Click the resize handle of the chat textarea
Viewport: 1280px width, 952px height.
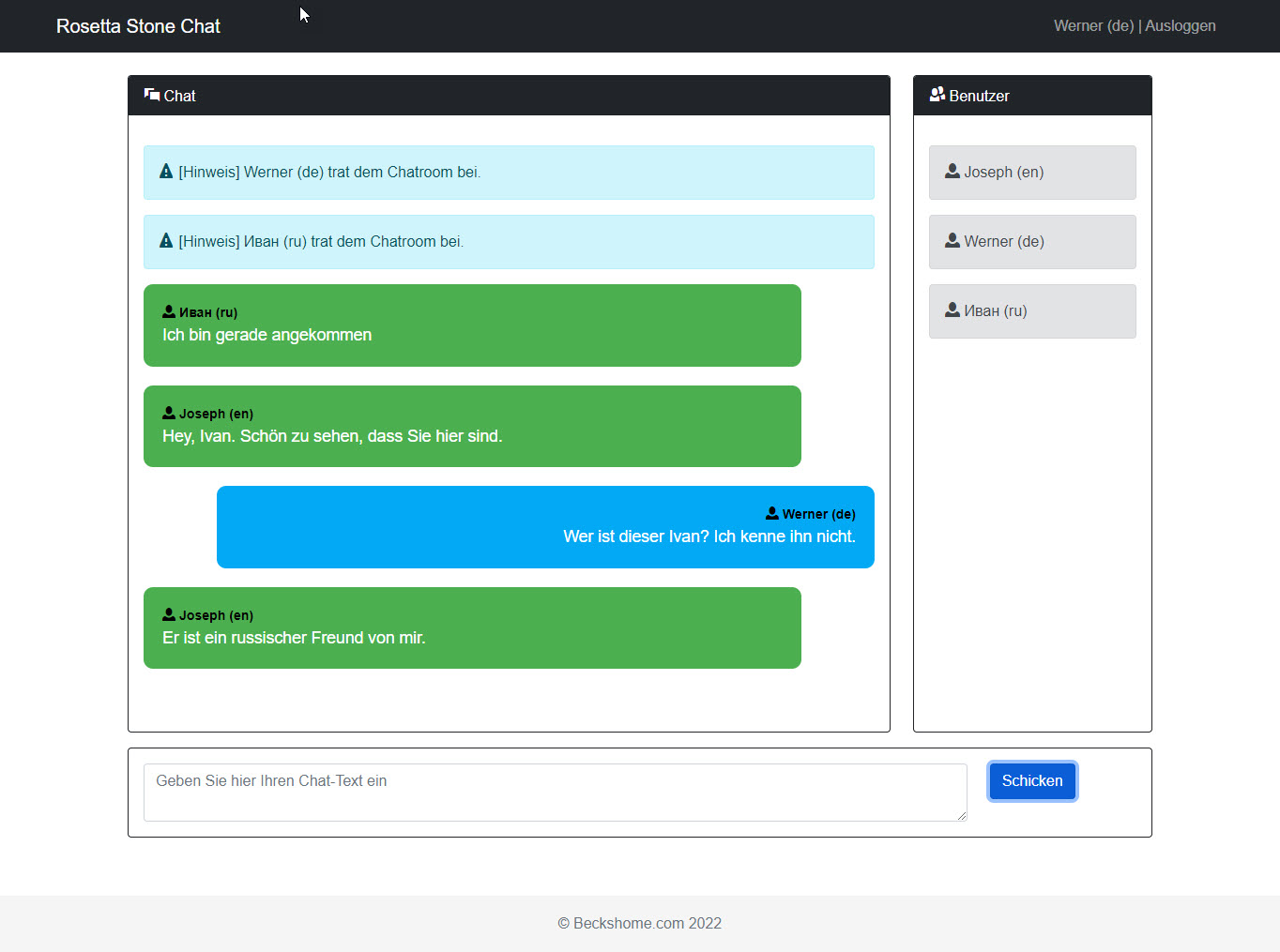point(961,815)
